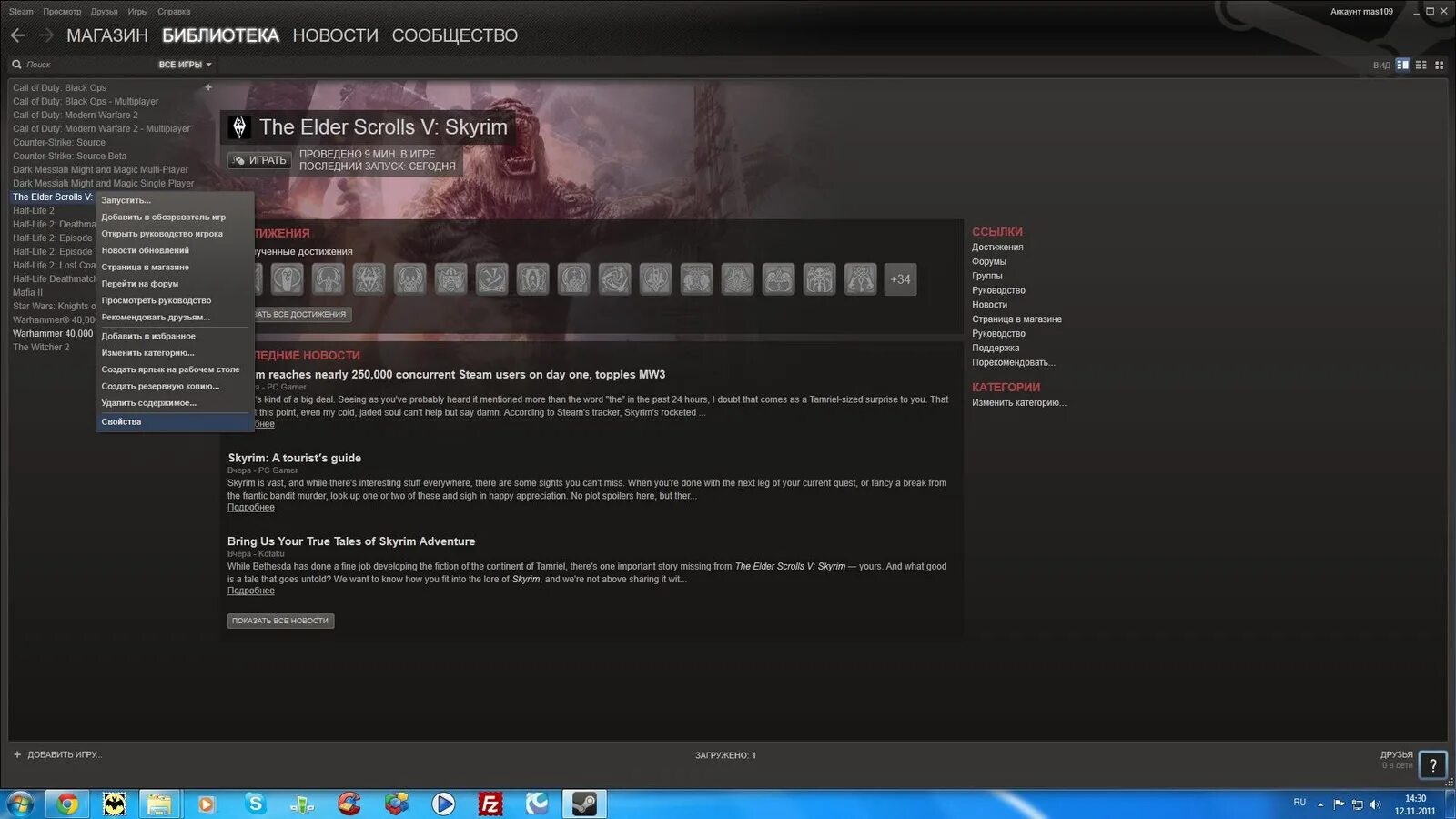Viewport: 1456px width, 819px height.
Task: Open the Steam menu
Action: pos(21,12)
